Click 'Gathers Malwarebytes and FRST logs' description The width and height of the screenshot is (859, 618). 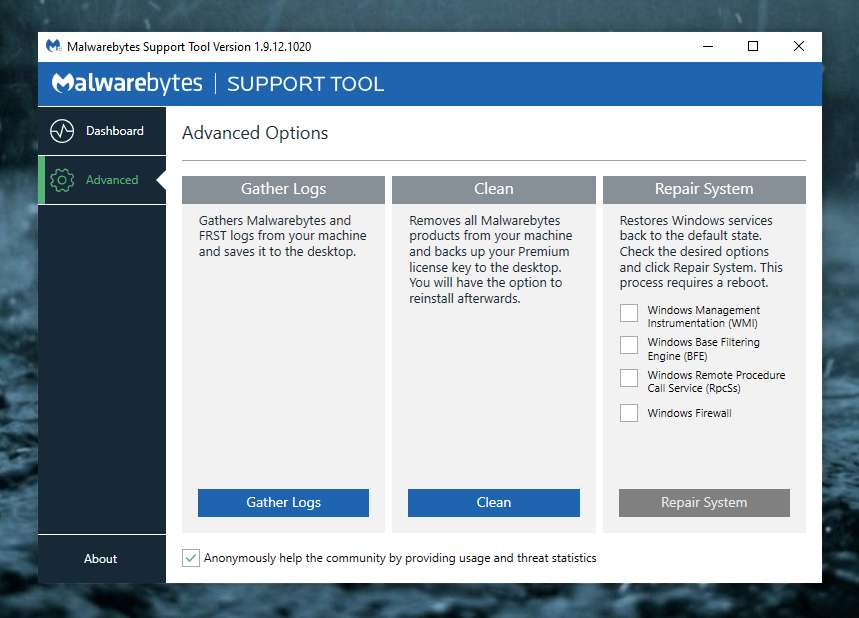coord(282,236)
